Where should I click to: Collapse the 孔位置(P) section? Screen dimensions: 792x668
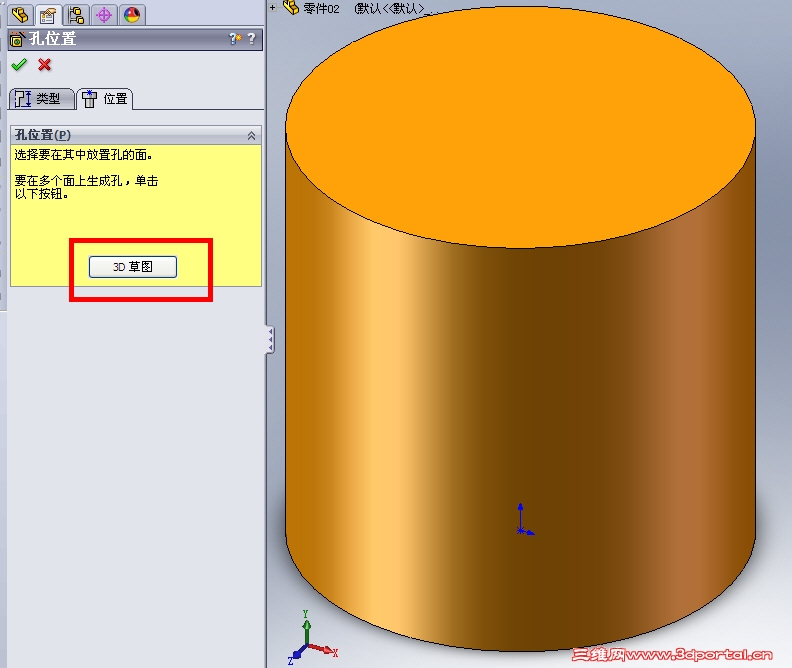[x=251, y=135]
